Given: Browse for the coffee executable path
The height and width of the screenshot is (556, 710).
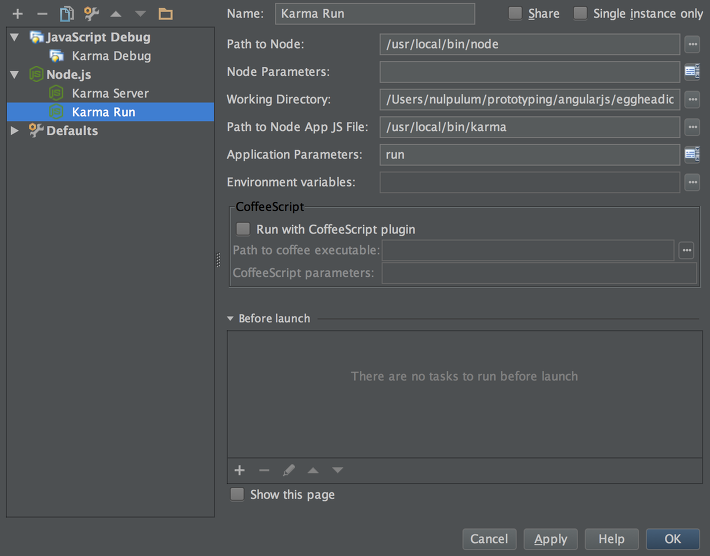Looking at the screenshot, I should coord(686,250).
